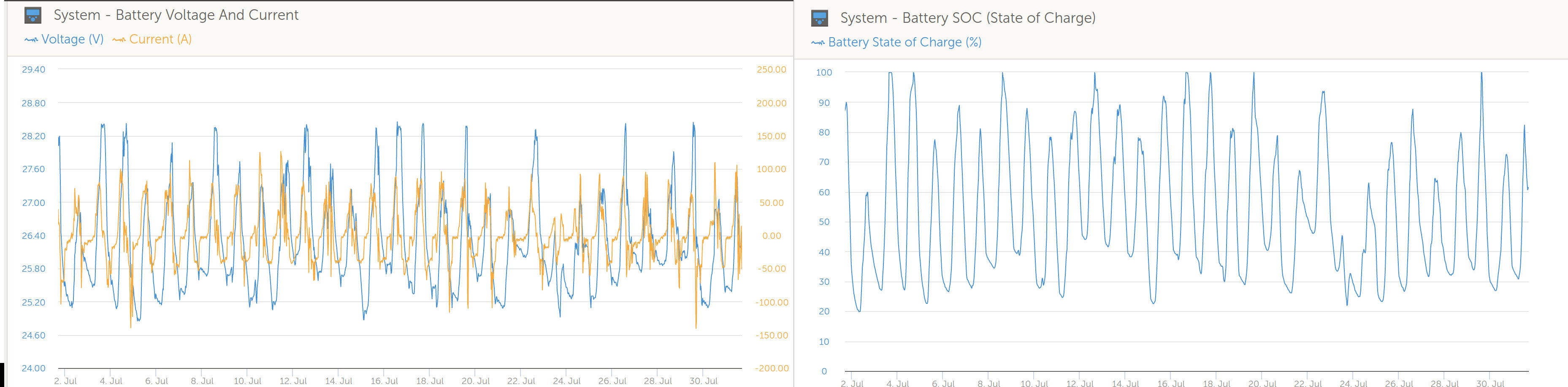Image resolution: width=1568 pixels, height=387 pixels.
Task: Click 22. Jul tick on the SOC chart axis
Action: [1308, 383]
